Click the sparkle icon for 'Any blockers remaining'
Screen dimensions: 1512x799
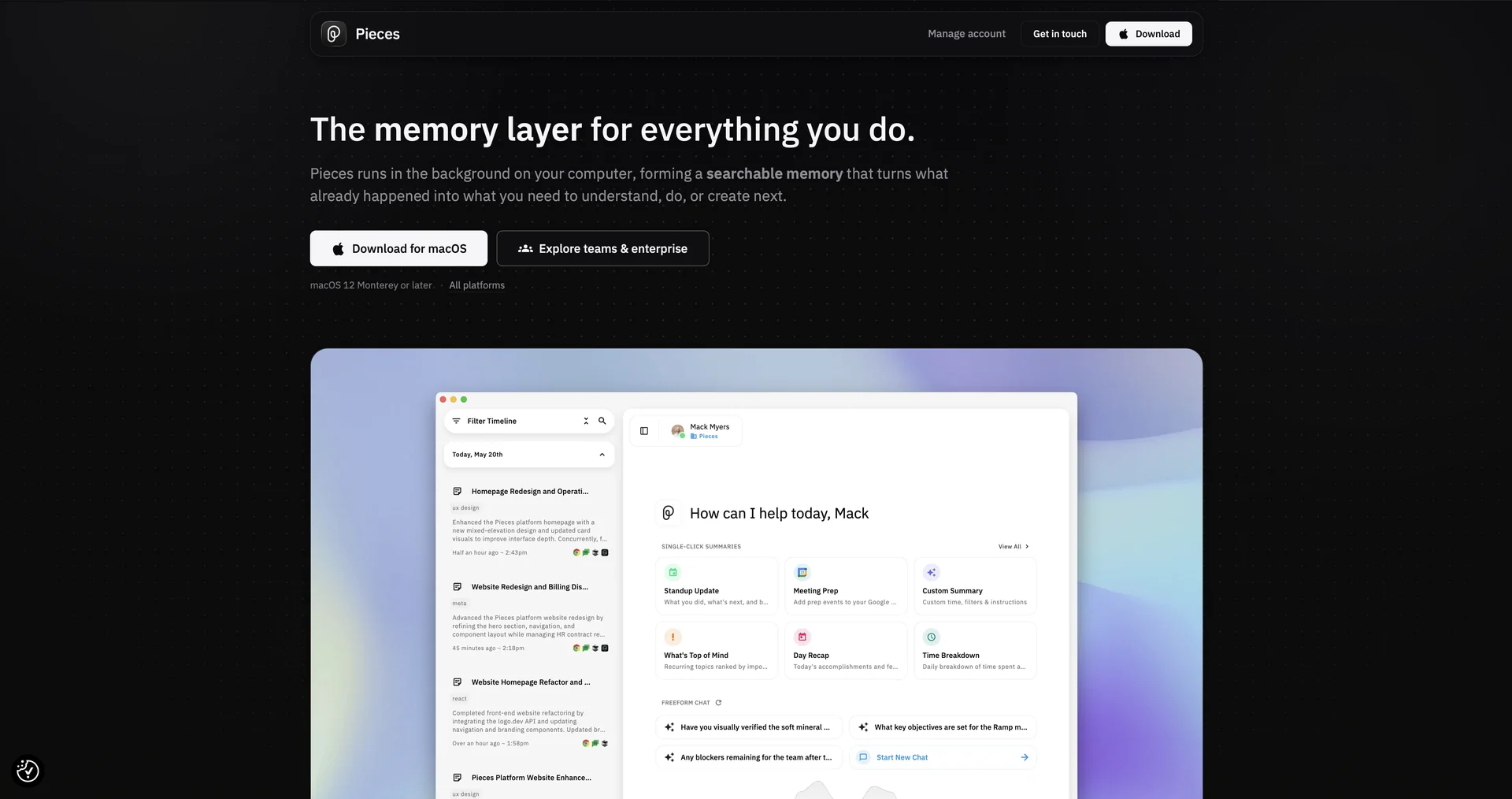pos(669,757)
